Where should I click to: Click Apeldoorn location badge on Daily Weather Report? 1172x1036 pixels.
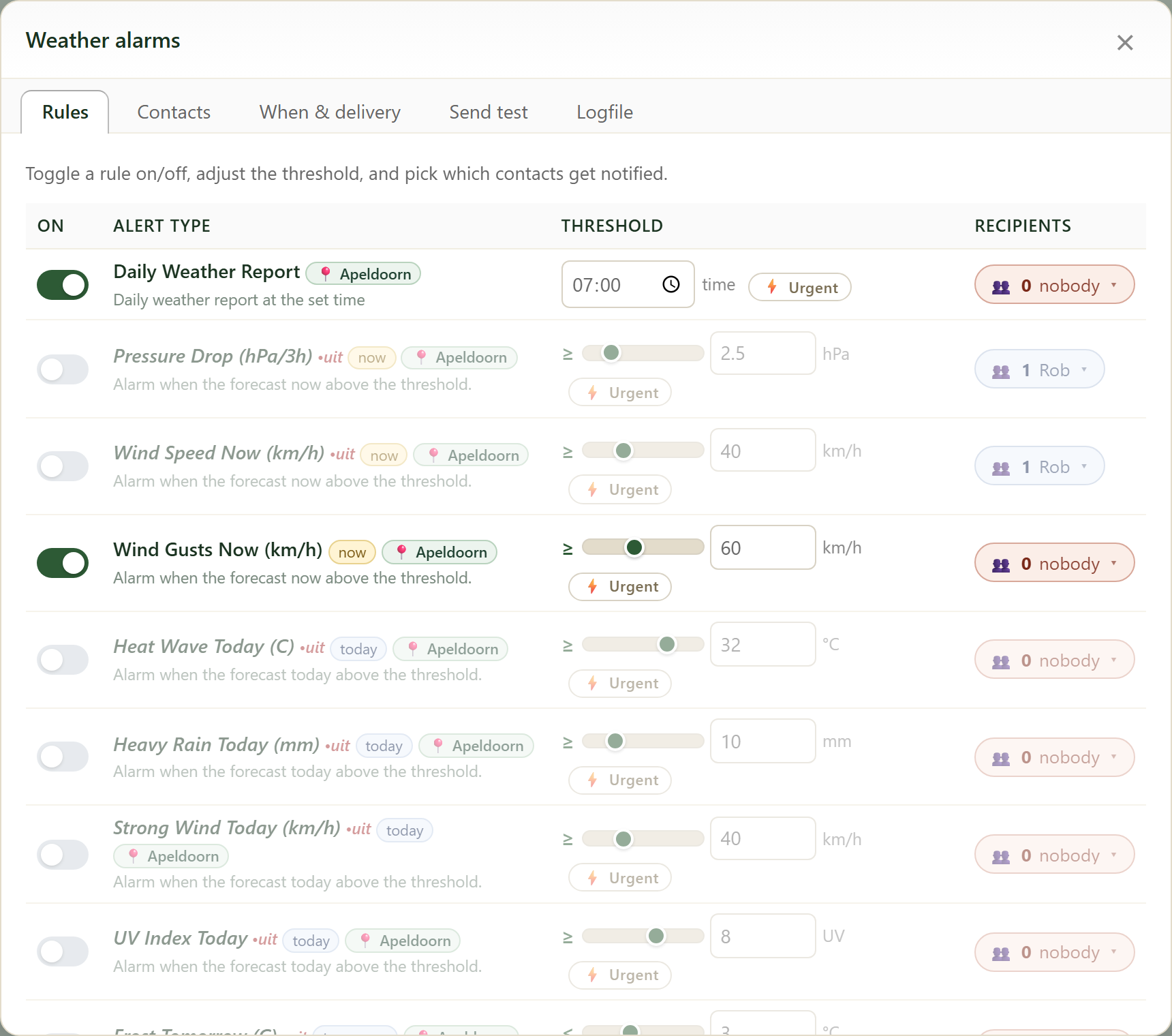363,273
